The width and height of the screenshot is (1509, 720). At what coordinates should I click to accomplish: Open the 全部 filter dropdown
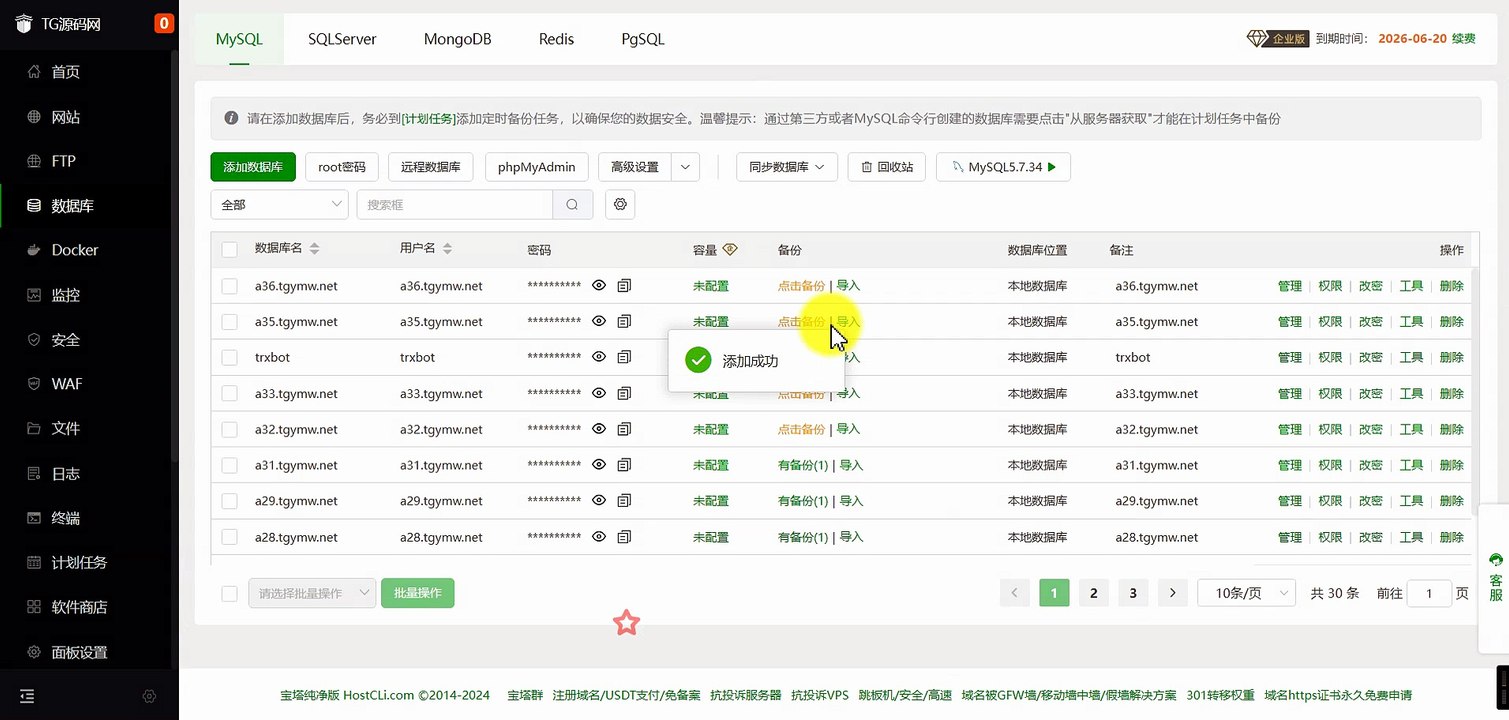pyautogui.click(x=279, y=204)
